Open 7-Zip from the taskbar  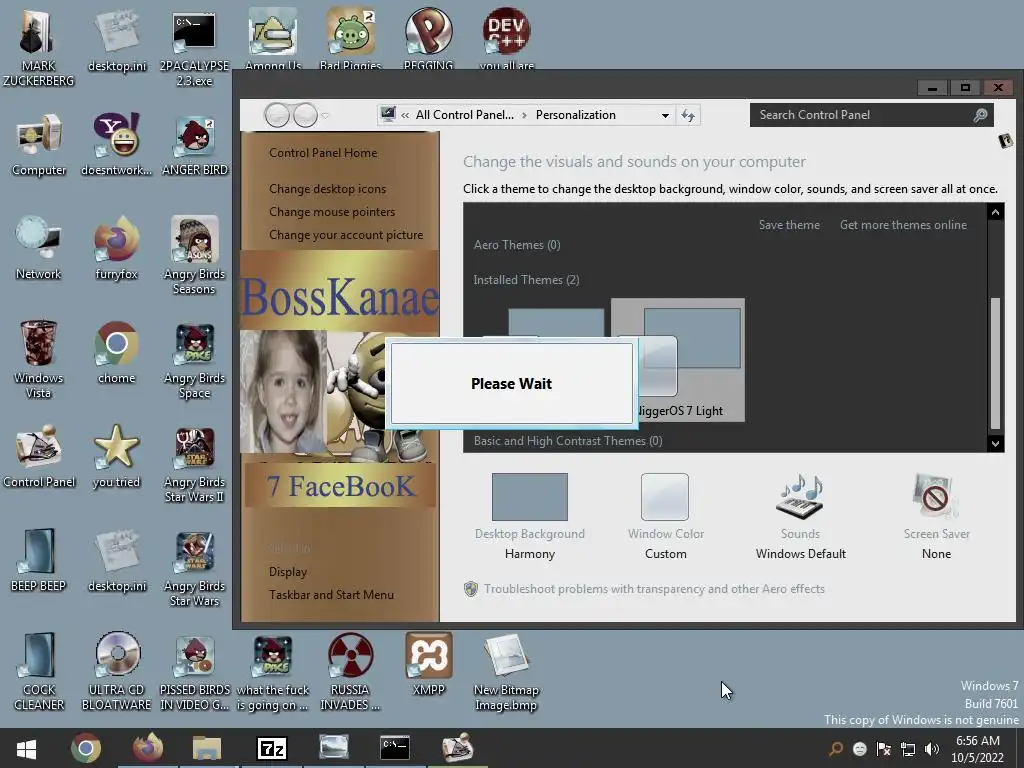(x=272, y=748)
